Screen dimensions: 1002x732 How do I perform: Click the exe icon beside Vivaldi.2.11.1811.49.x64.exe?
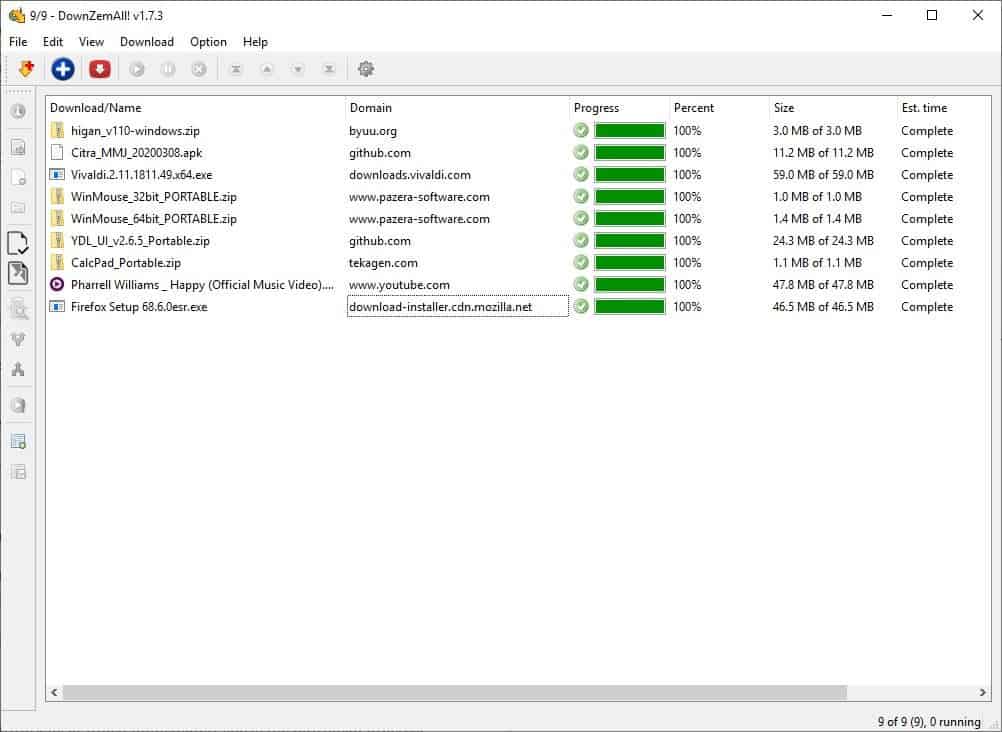[57, 175]
